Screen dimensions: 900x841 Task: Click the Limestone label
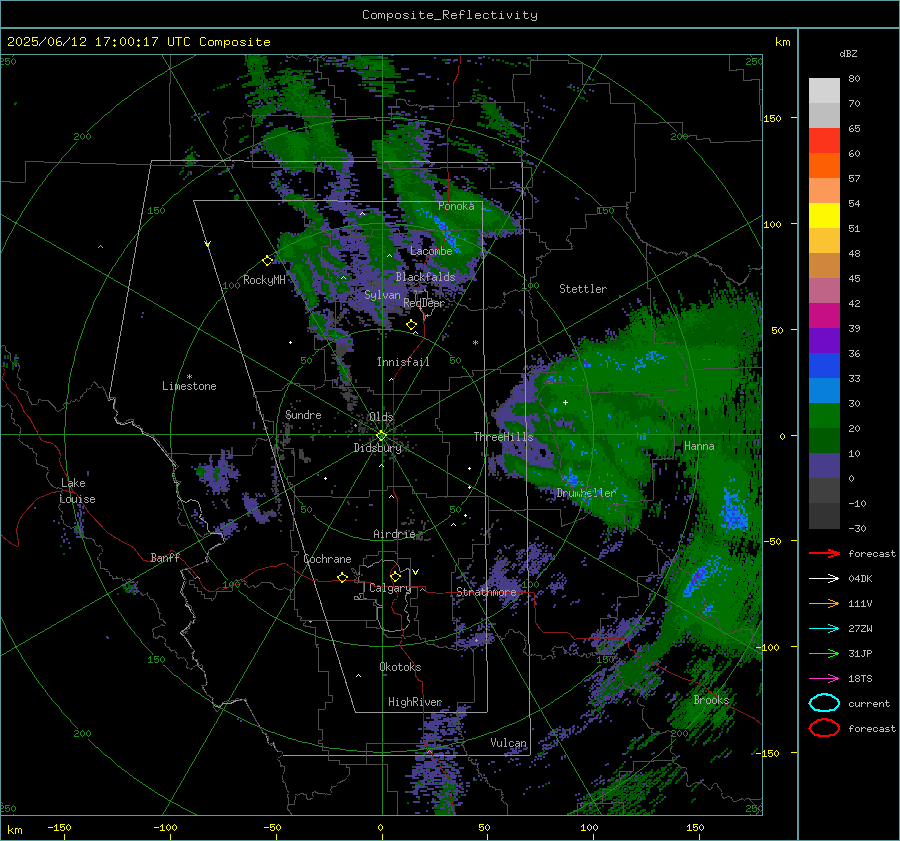point(189,386)
